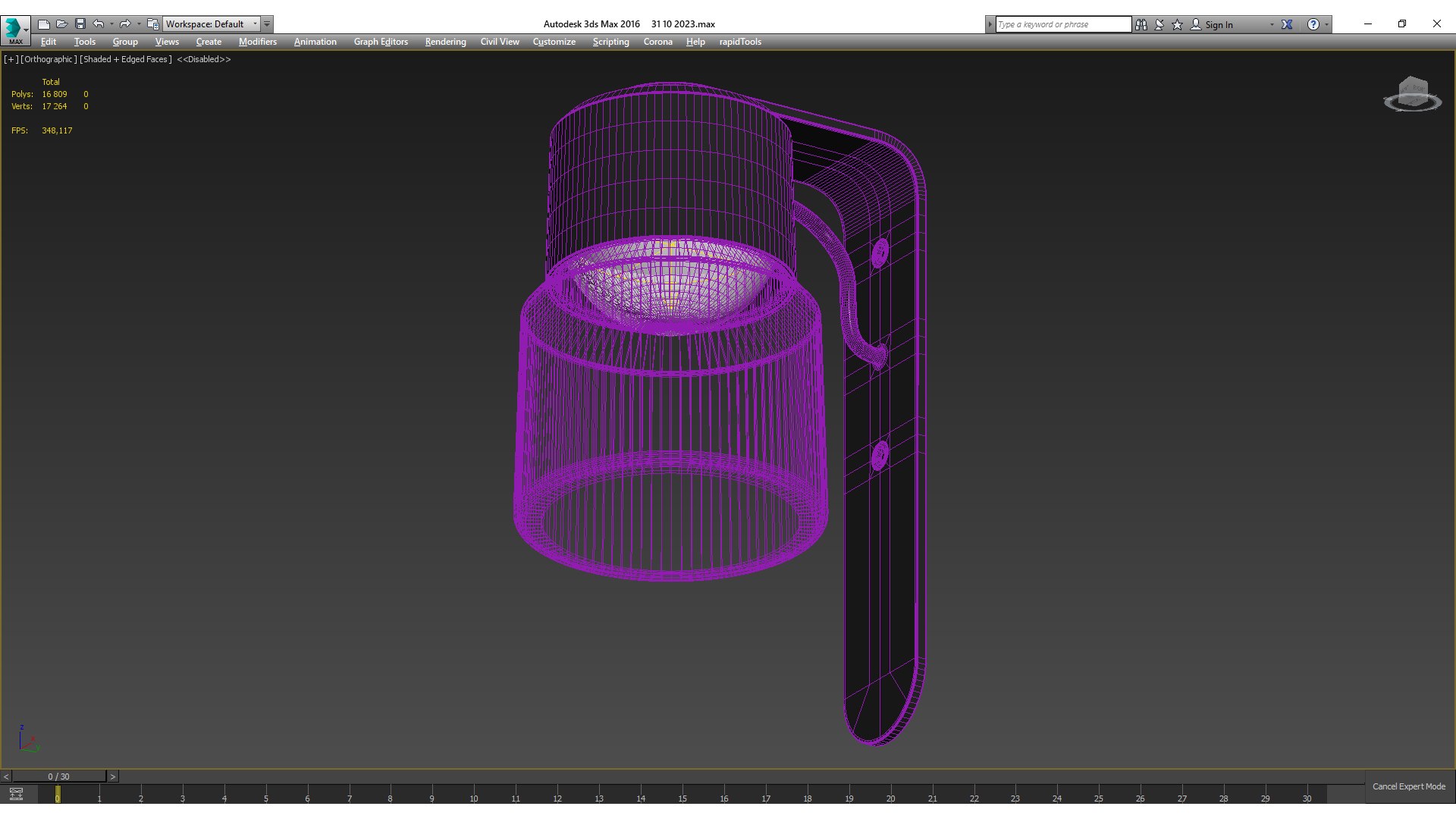Open Autodesk Exchange X icon
Viewport: 1456px width, 819px height.
pyautogui.click(x=1287, y=24)
